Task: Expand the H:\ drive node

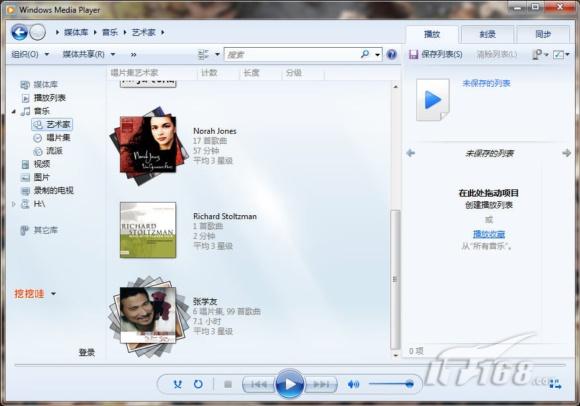Action: (x=14, y=204)
